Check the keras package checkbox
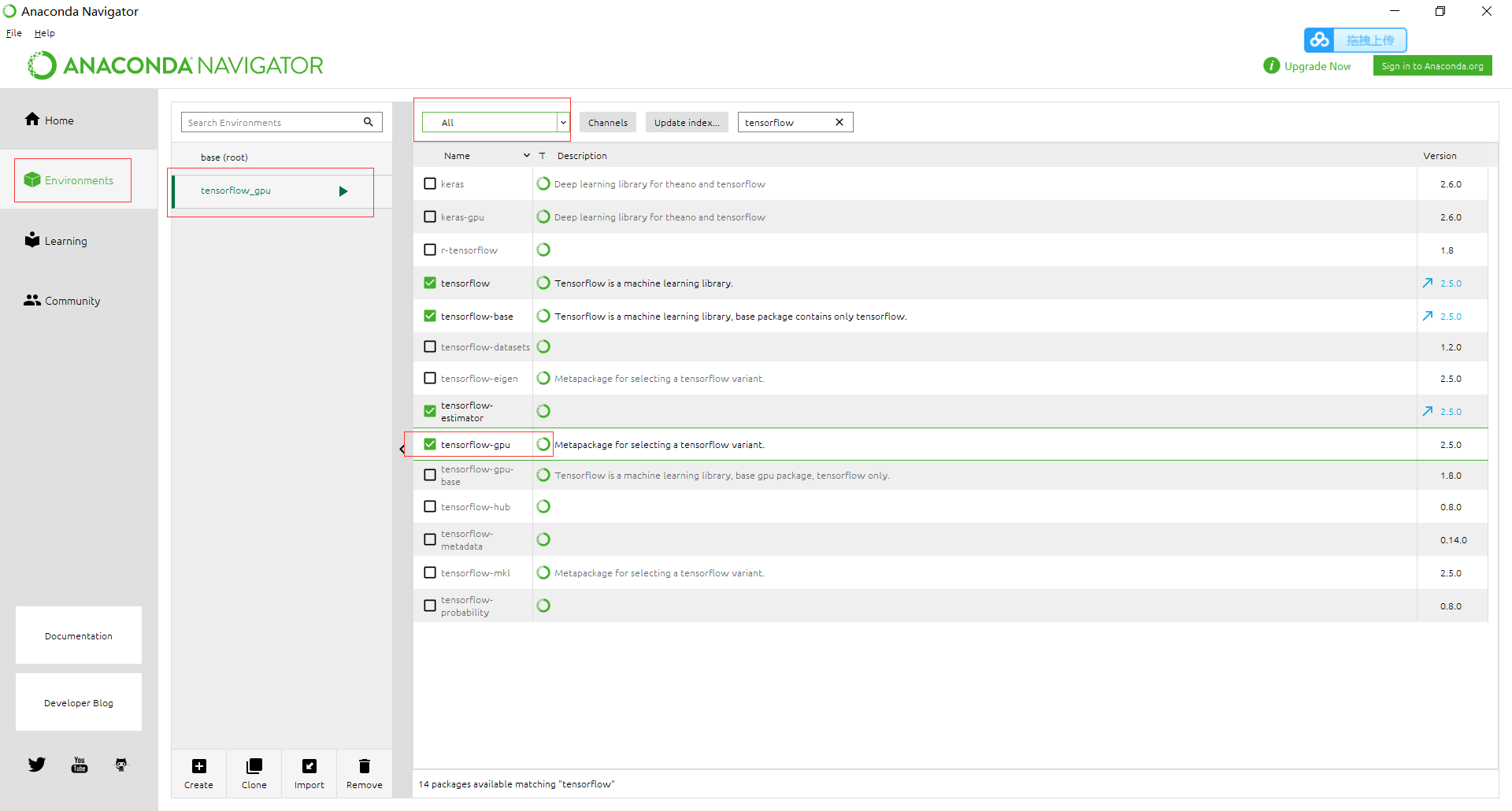Screen dimensions: 1512x811 click(x=430, y=183)
